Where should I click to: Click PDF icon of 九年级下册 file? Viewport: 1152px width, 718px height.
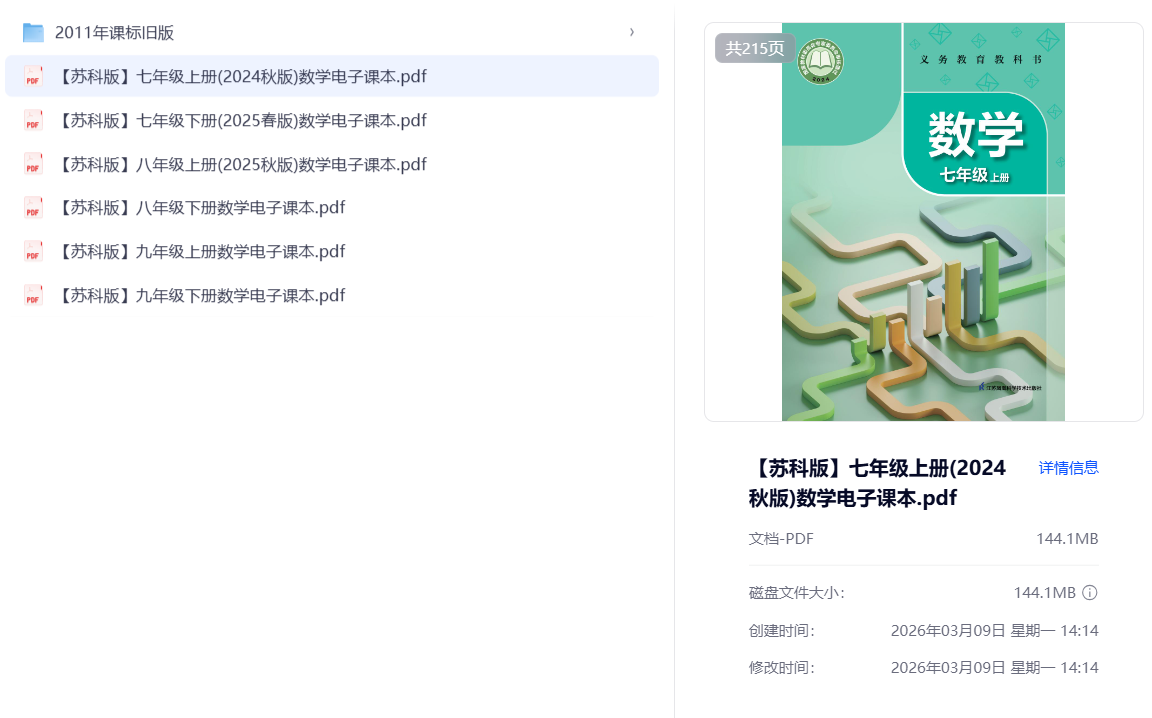(x=33, y=296)
